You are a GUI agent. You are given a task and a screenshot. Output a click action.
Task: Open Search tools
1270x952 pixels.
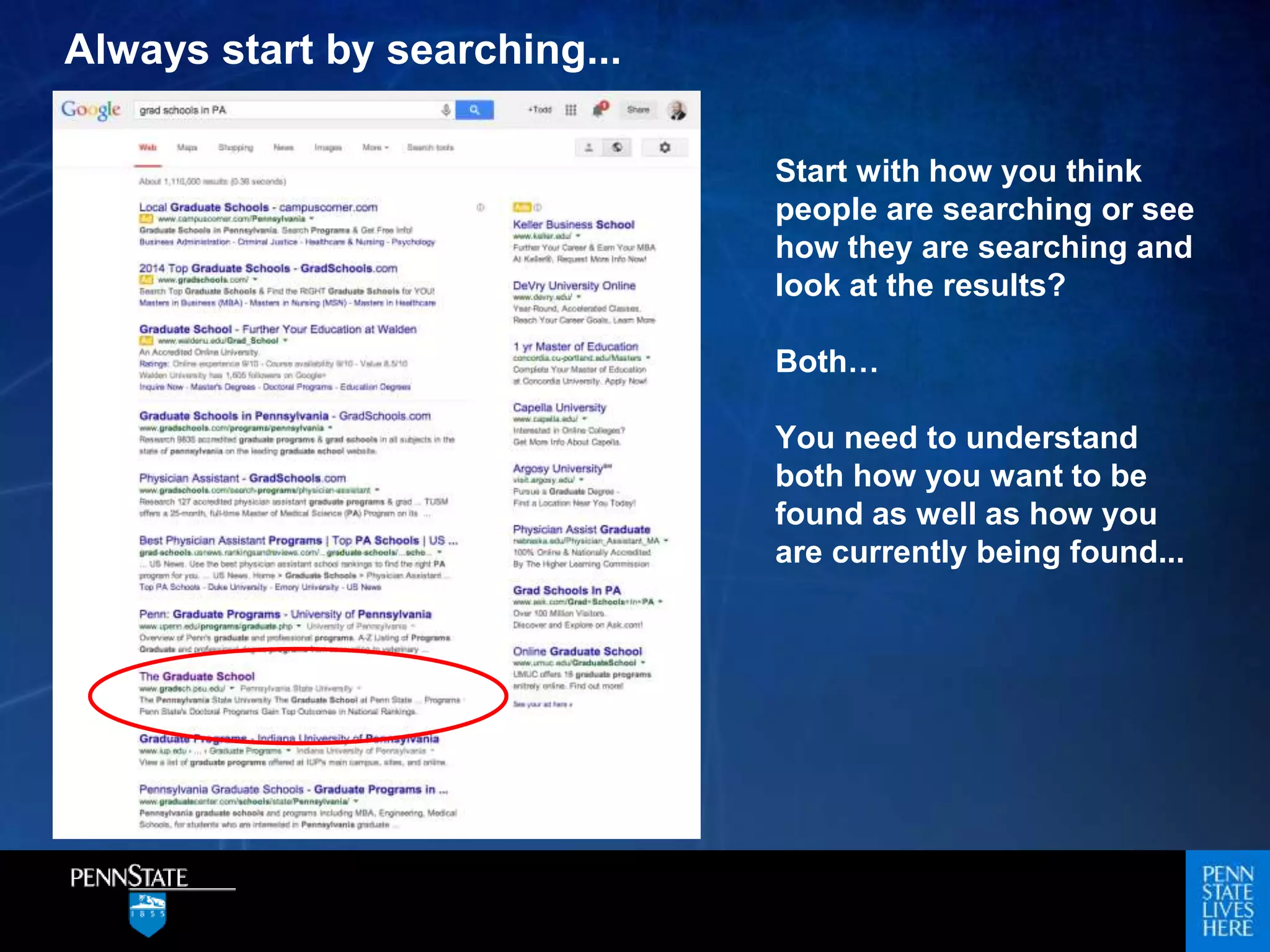[x=430, y=148]
